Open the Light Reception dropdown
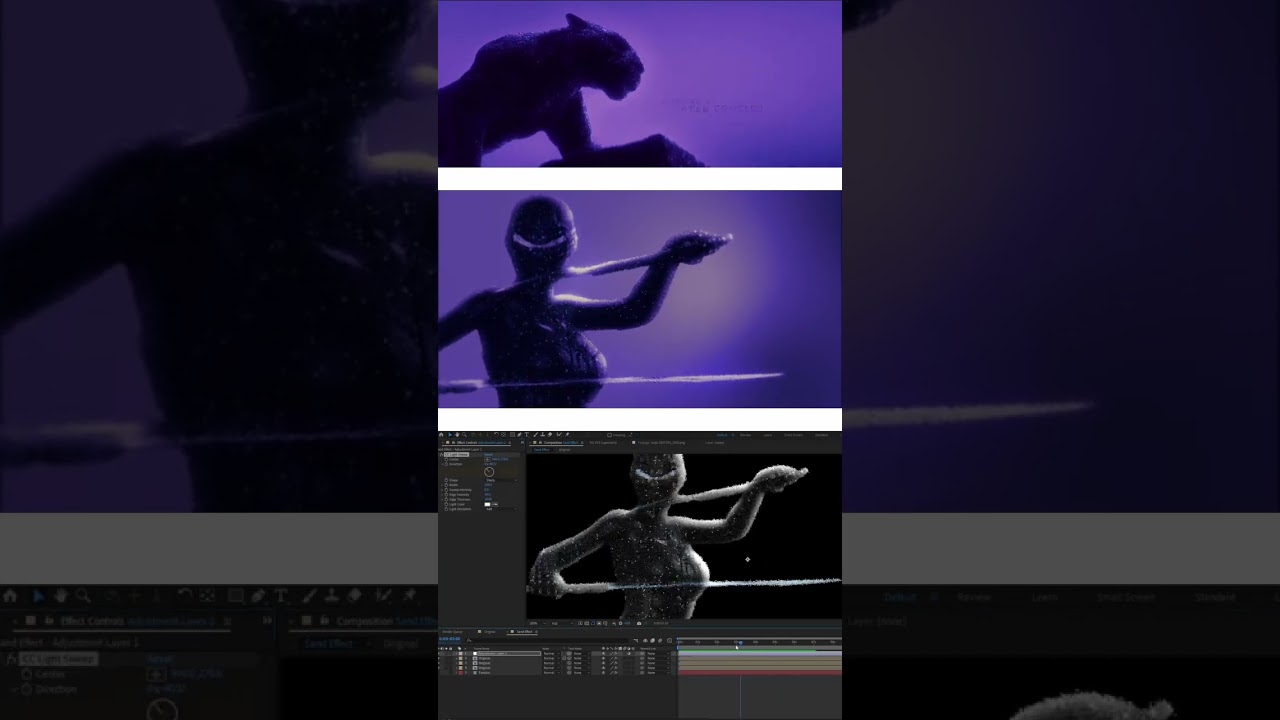Viewport: 1280px width, 720px height. (x=502, y=509)
